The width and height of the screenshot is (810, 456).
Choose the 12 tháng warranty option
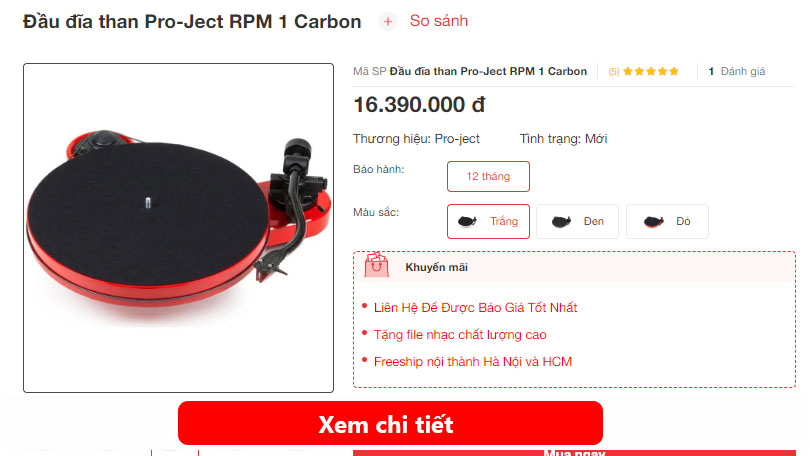coord(488,177)
